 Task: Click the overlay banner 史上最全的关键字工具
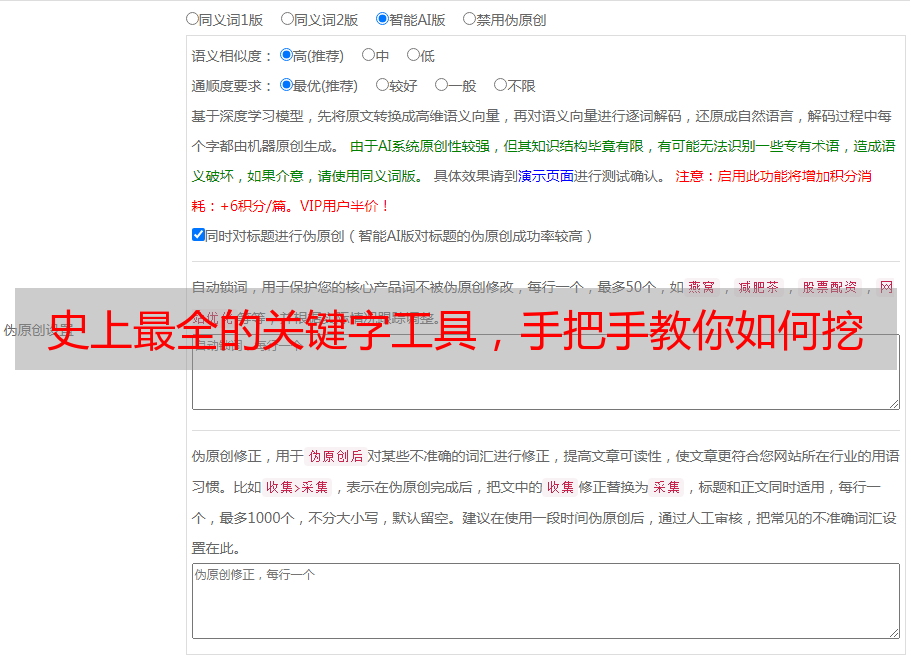(x=456, y=330)
